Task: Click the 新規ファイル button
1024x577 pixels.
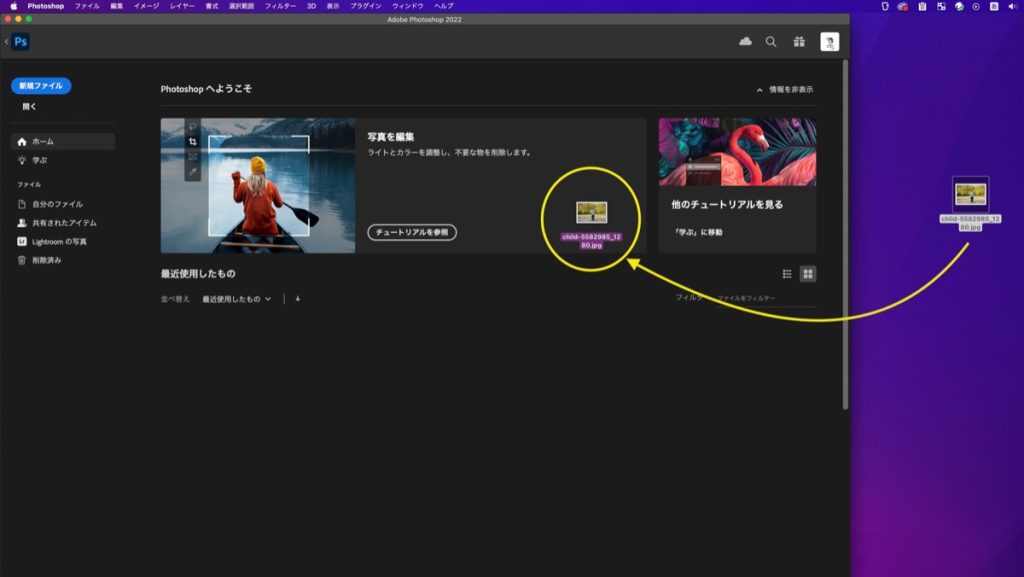Action: coord(41,86)
